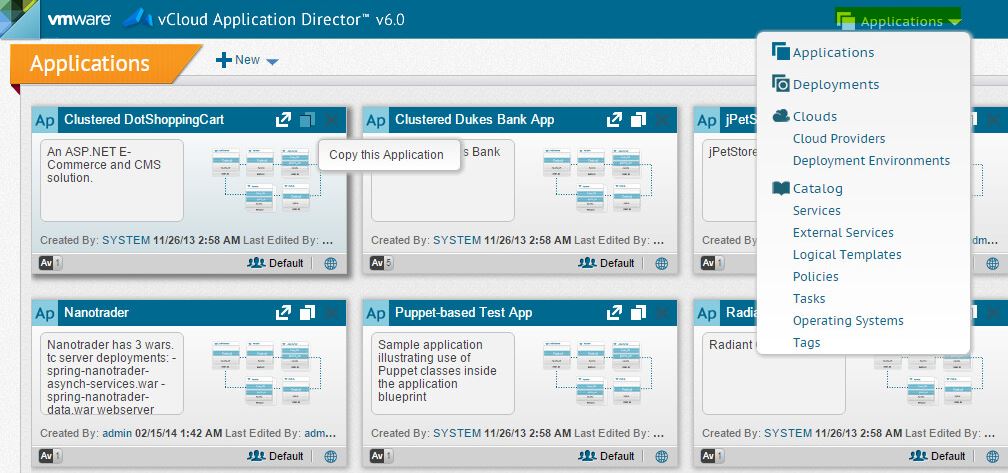The height and width of the screenshot is (473, 1008).
Task: Open Clustered DotShoppingCart in new window icon
Action: 284,120
